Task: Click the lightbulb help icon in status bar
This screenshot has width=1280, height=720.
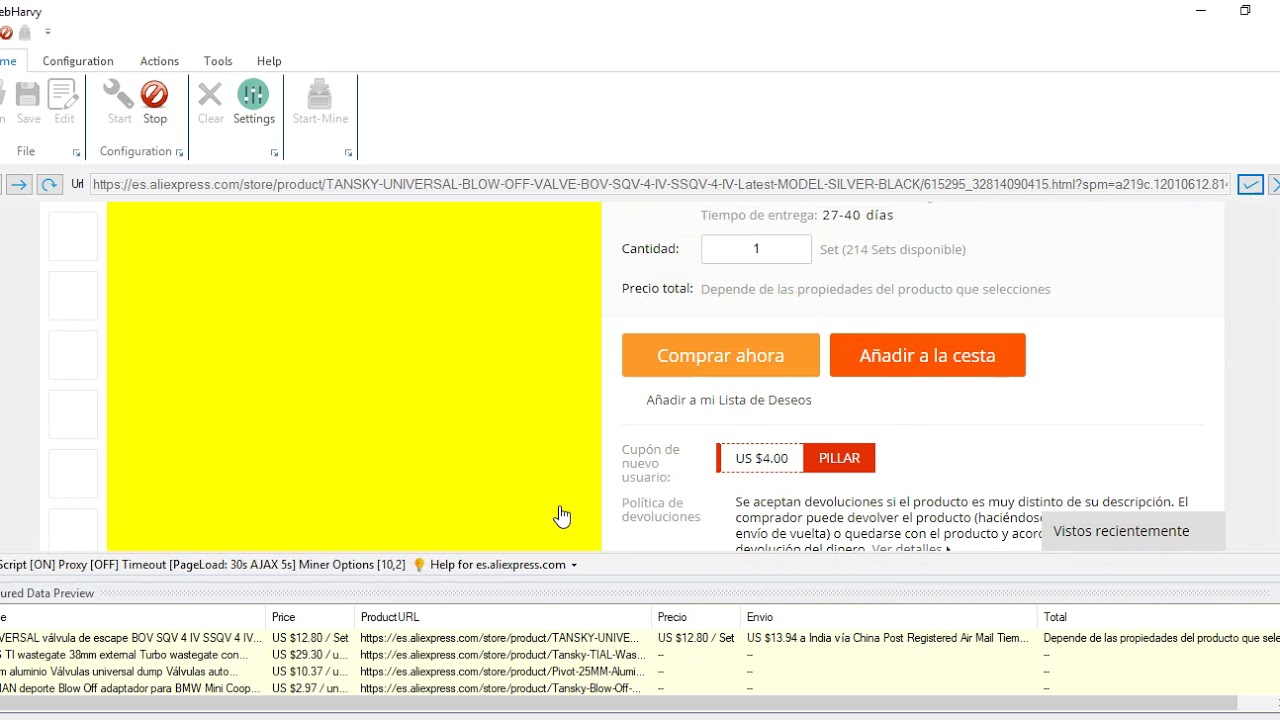Action: (x=419, y=565)
